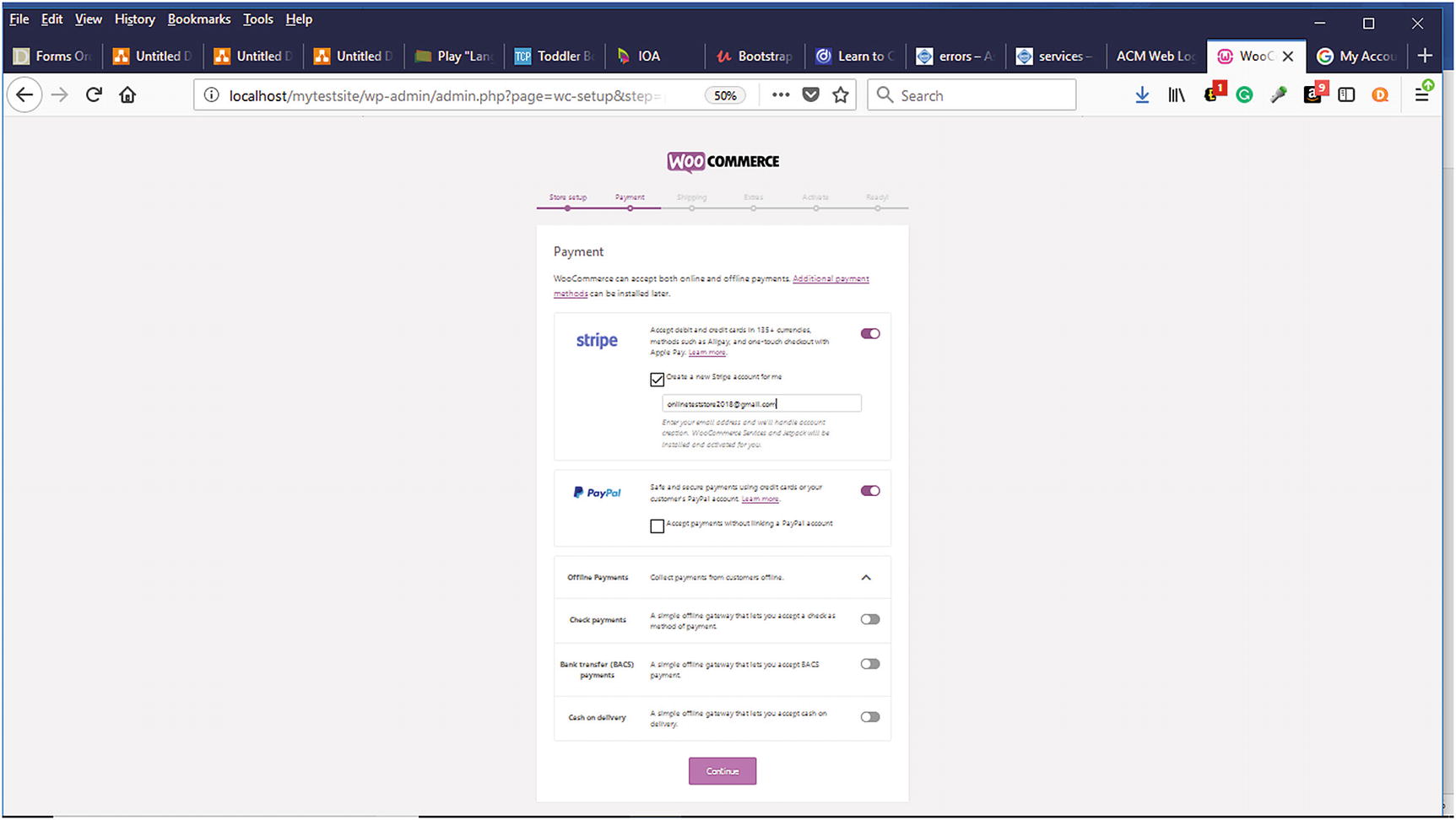Viewport: 1456px width, 820px height.
Task: Switch to the Forms tab
Action: click(52, 56)
